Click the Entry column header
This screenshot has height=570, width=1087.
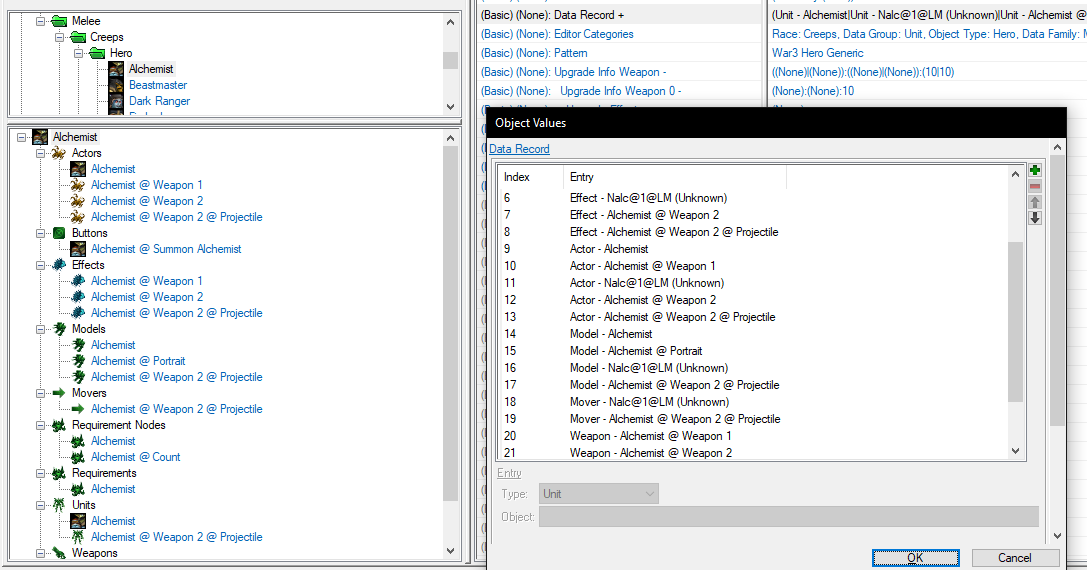[675, 177]
